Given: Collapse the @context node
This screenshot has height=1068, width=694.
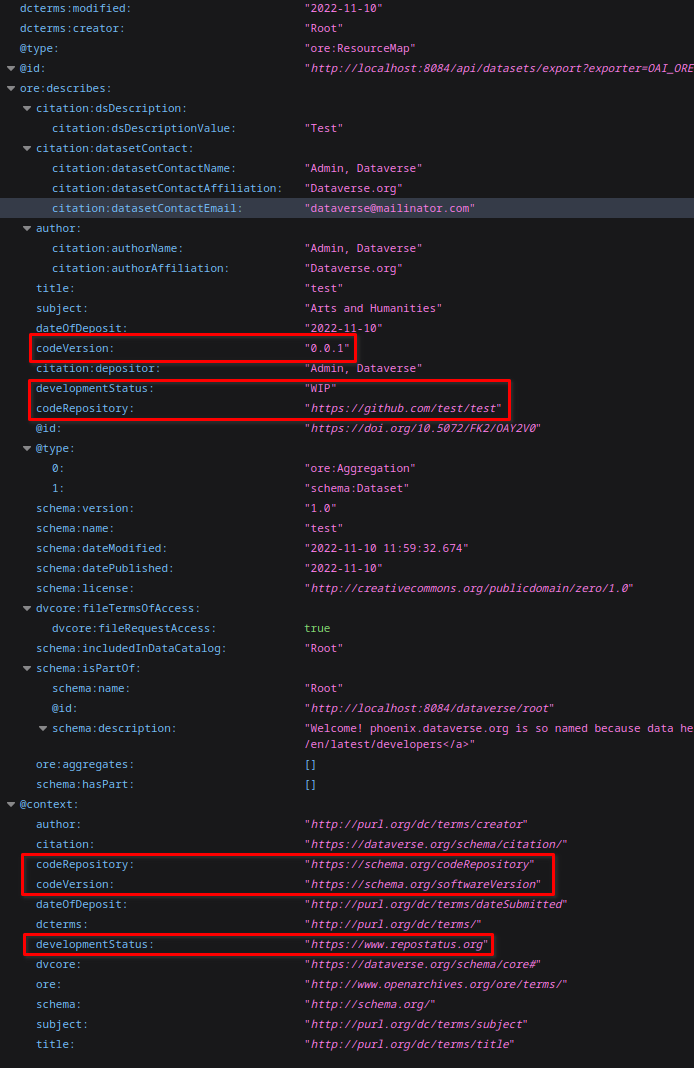Looking at the screenshot, I should [11, 804].
